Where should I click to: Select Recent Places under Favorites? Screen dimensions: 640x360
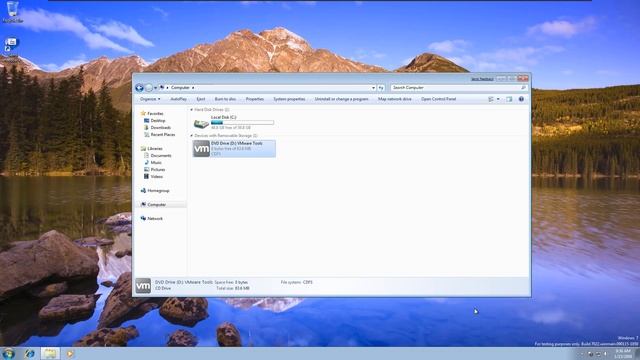tap(163, 135)
